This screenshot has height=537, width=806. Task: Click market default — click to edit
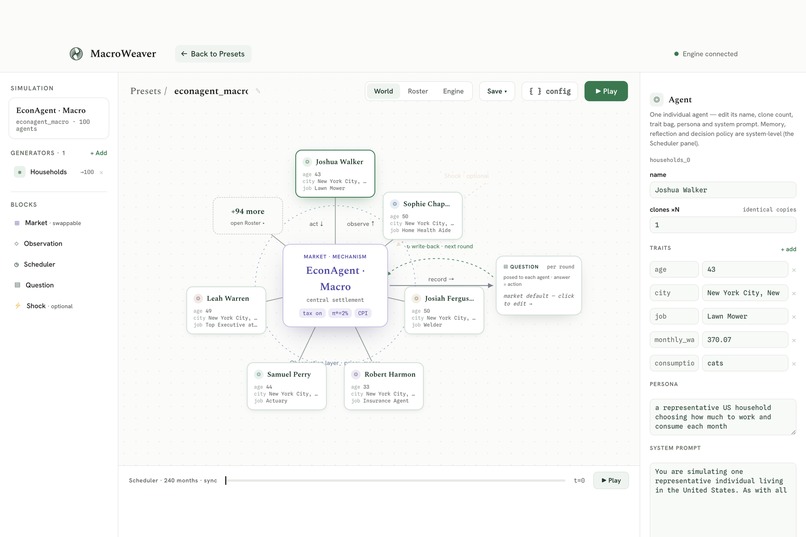[539, 300]
